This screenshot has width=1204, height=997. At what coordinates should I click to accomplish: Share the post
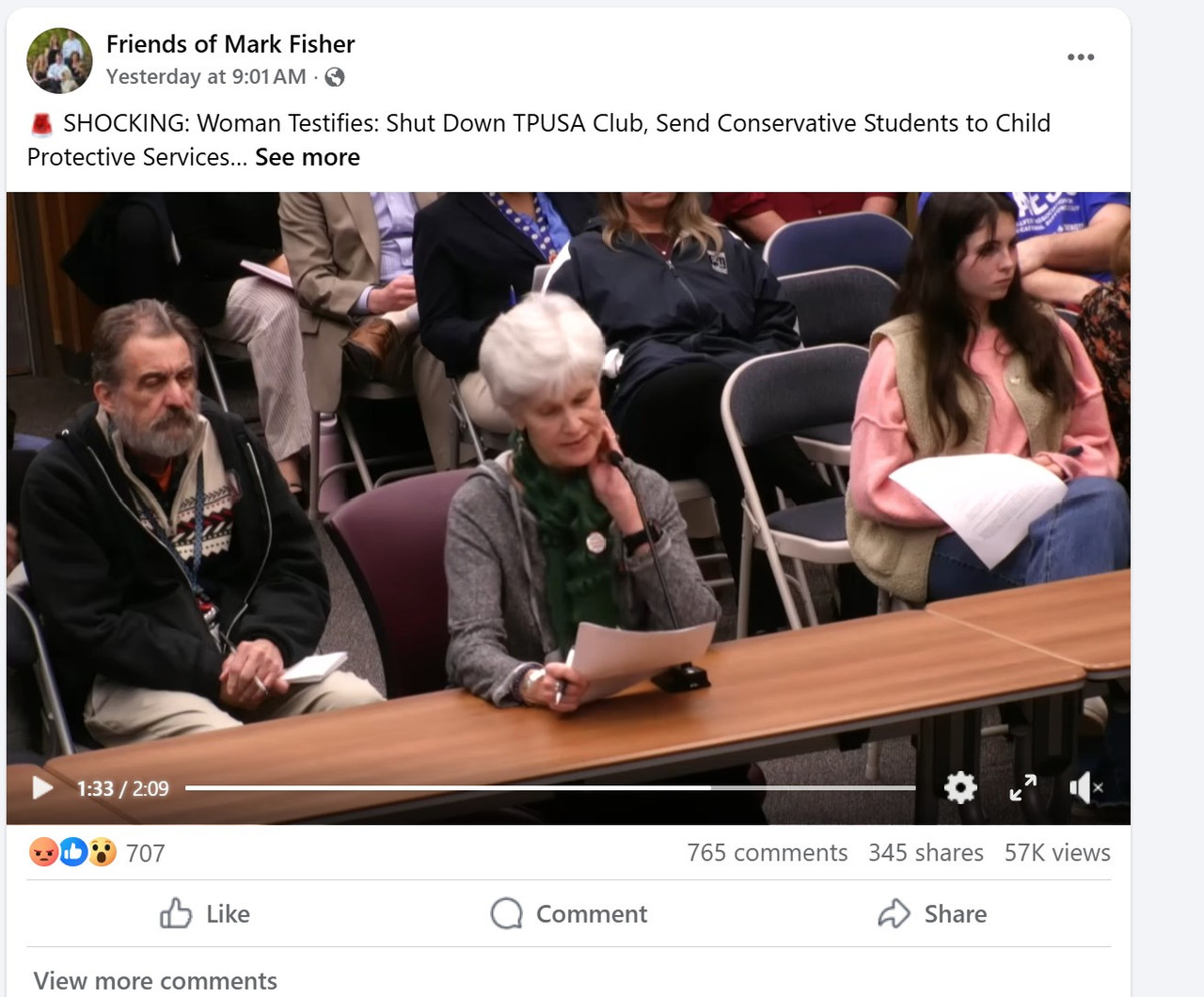[932, 913]
